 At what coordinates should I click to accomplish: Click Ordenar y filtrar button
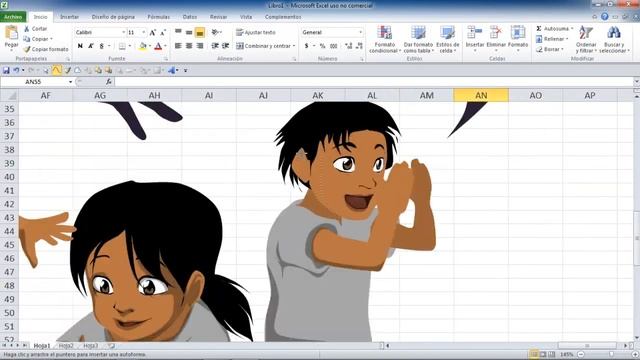[586, 40]
